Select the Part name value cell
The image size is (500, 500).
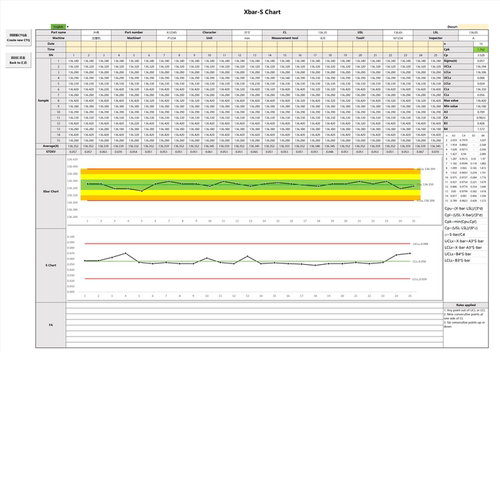click(x=96, y=32)
